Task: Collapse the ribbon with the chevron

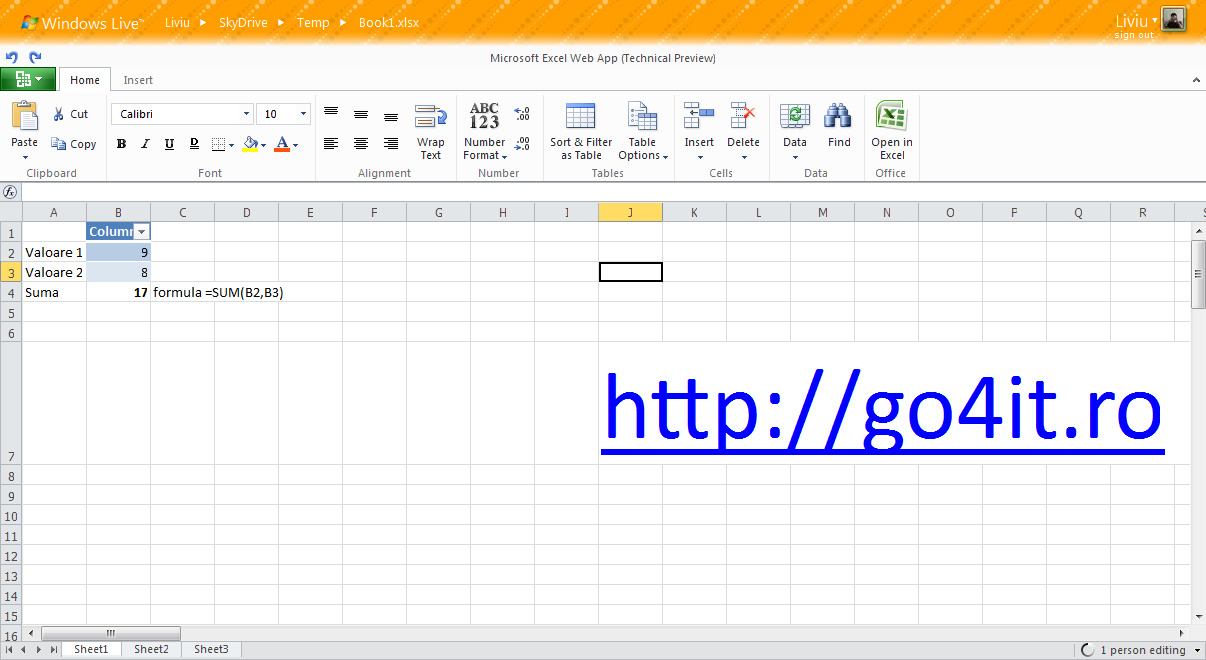Action: click(x=1196, y=80)
